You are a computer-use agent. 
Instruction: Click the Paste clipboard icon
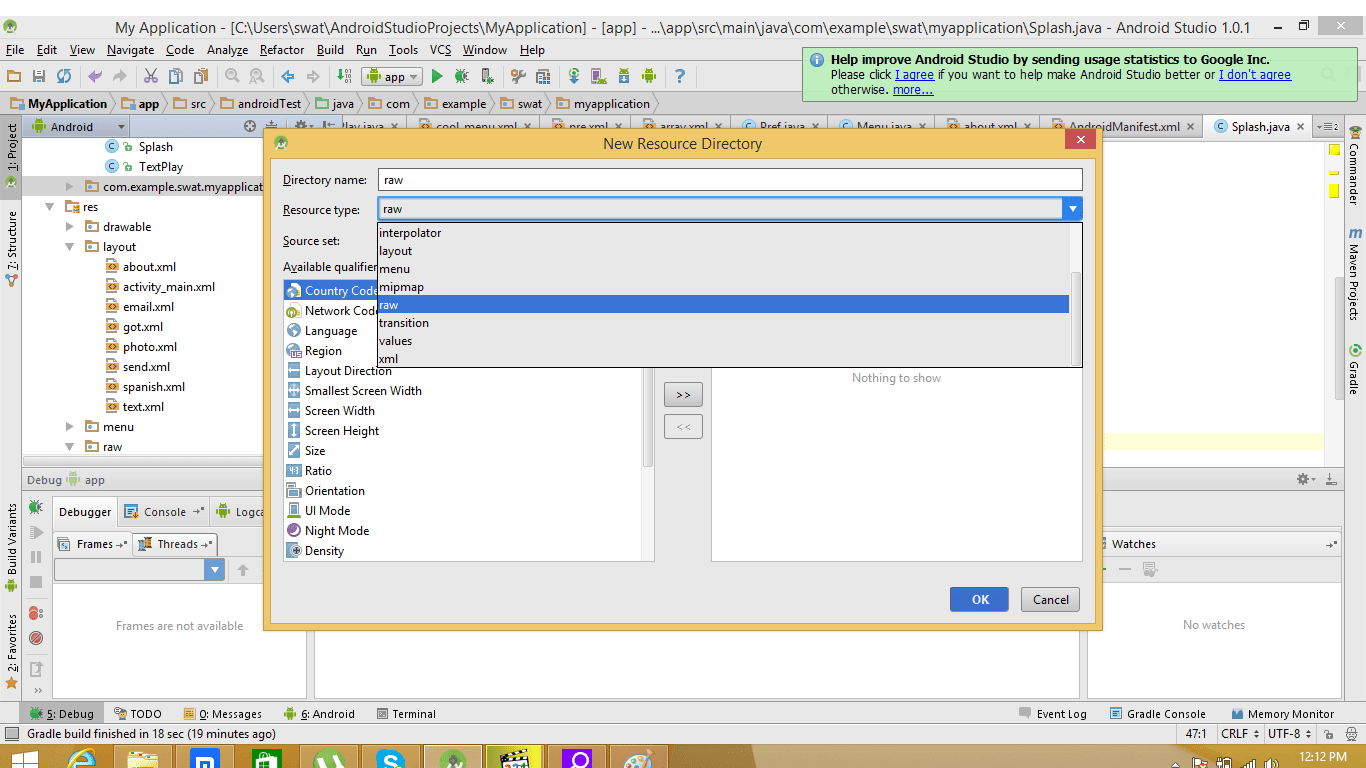click(201, 76)
